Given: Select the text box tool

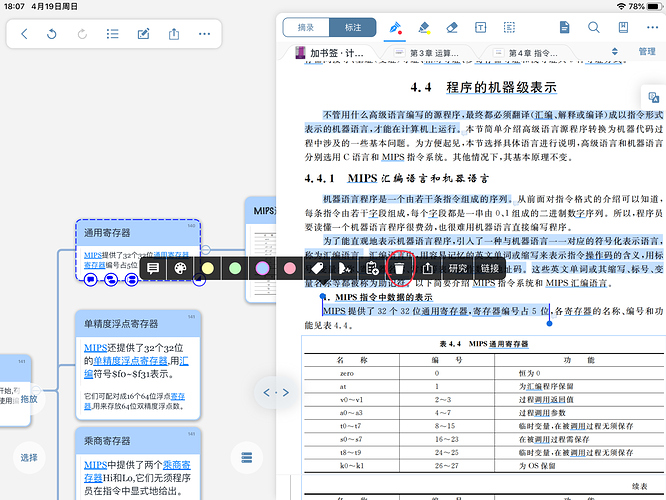Looking at the screenshot, I should click(x=480, y=28).
